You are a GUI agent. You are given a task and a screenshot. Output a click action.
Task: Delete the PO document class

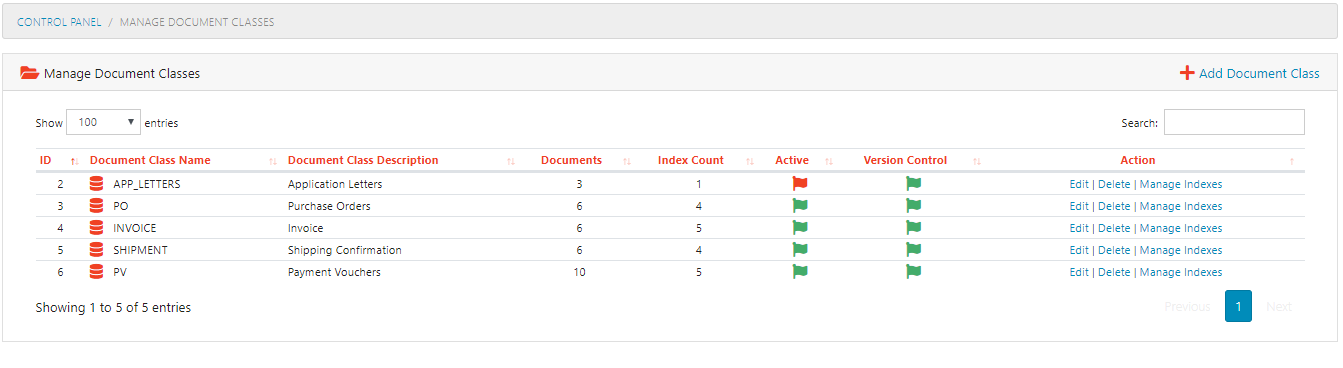click(1114, 206)
